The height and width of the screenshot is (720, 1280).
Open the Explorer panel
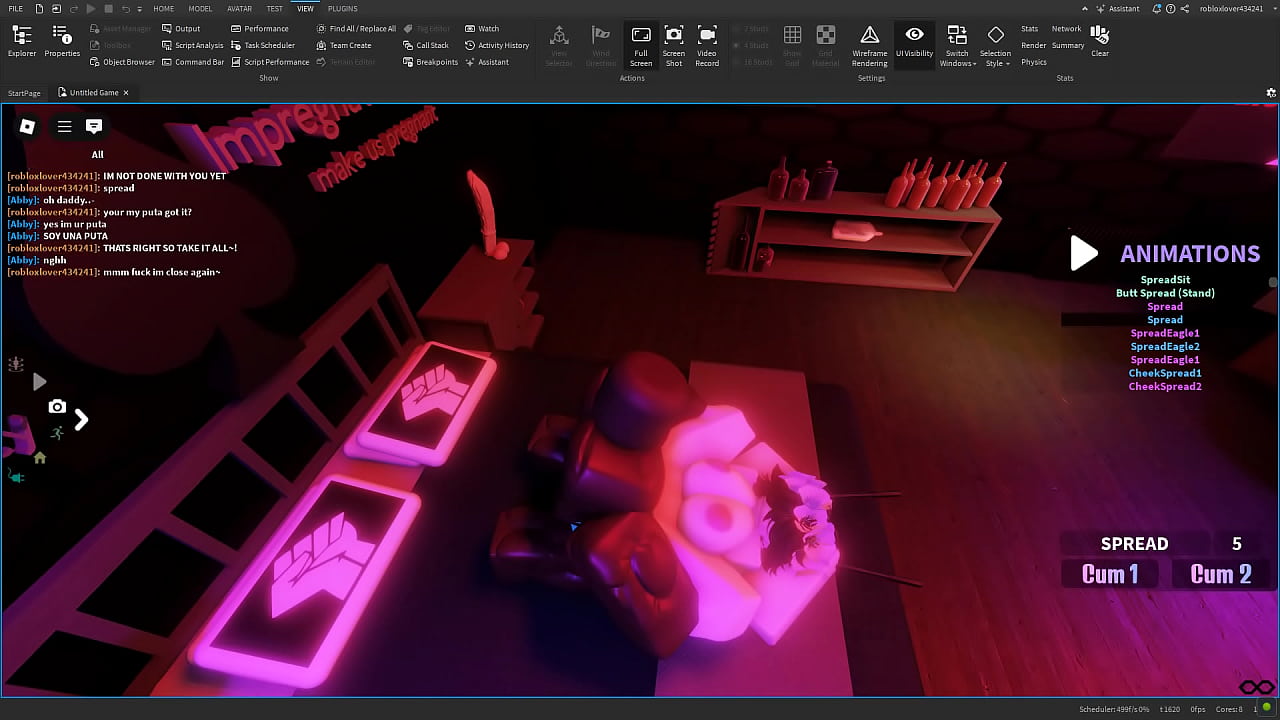tap(22, 42)
